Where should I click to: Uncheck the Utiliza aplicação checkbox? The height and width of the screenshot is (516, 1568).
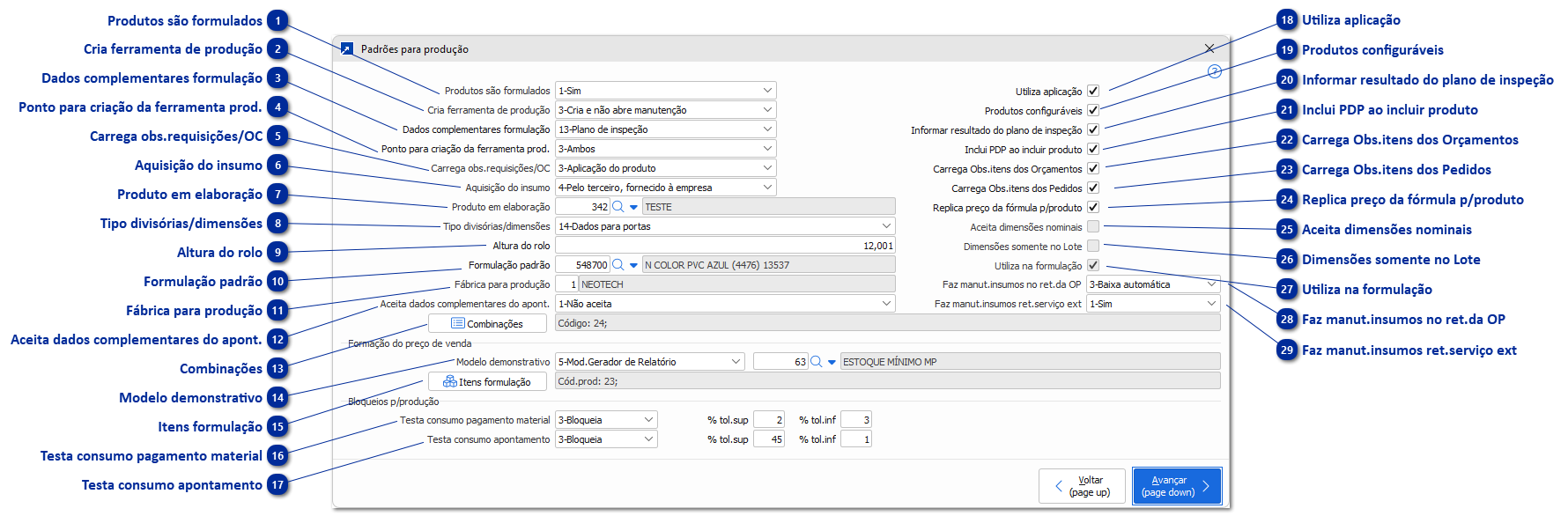[1093, 91]
